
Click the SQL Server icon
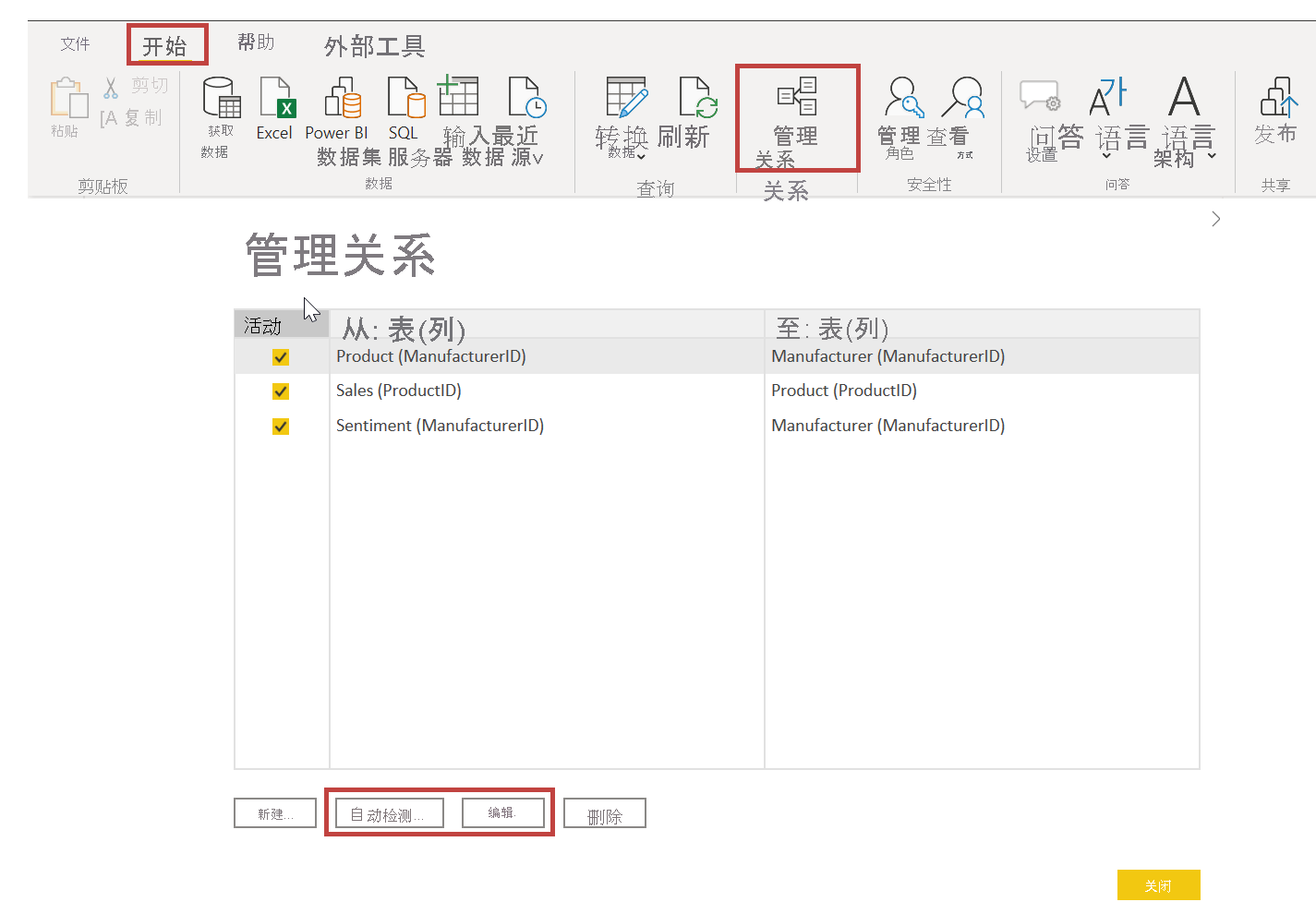pyautogui.click(x=406, y=97)
